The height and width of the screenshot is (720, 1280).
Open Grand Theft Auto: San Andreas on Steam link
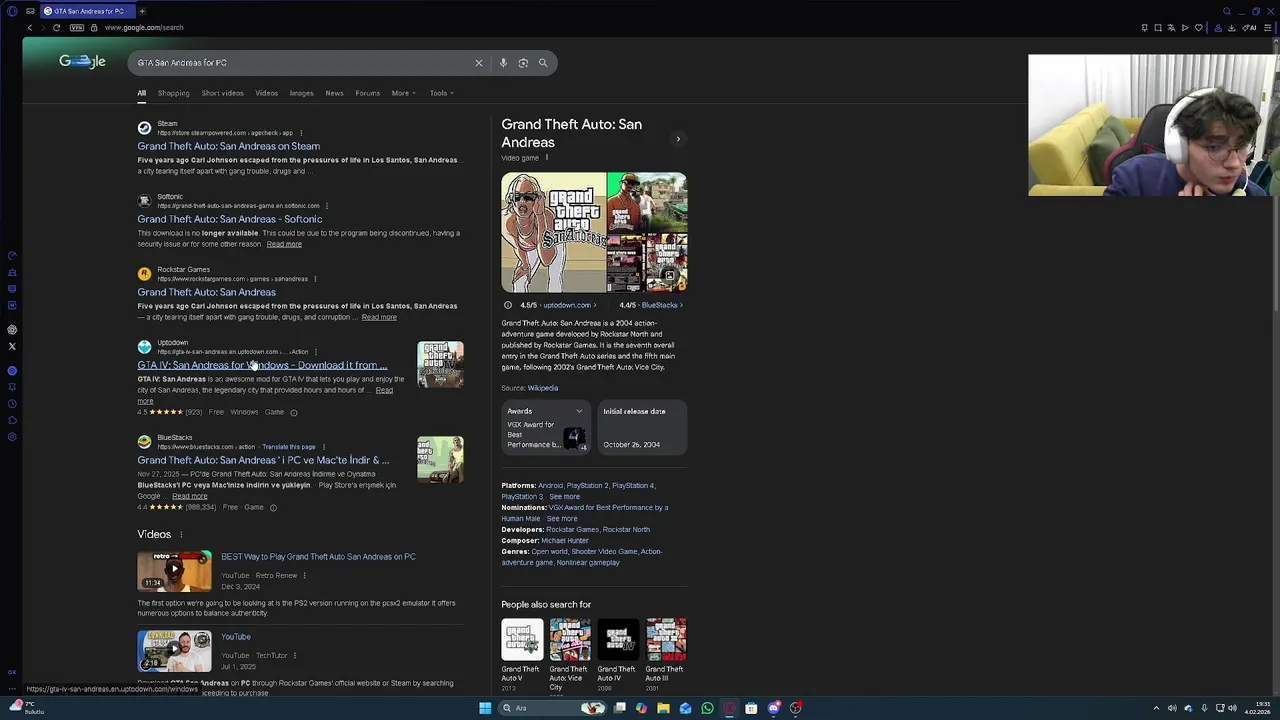coord(229,146)
